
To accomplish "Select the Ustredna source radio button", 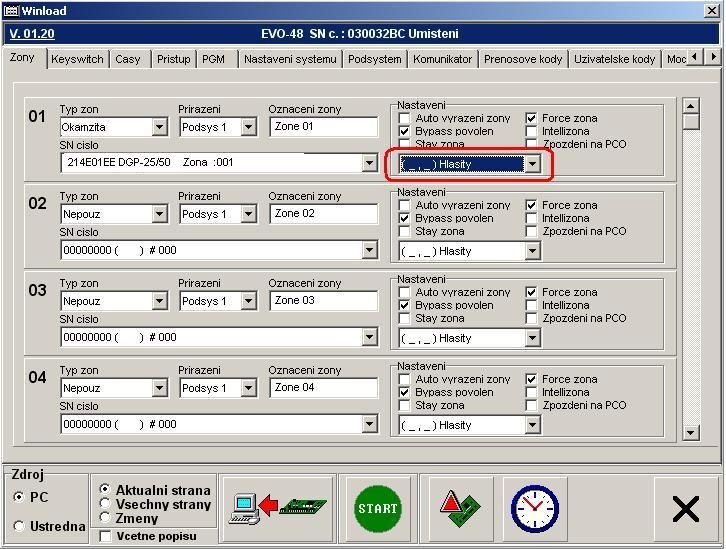I will (20, 526).
